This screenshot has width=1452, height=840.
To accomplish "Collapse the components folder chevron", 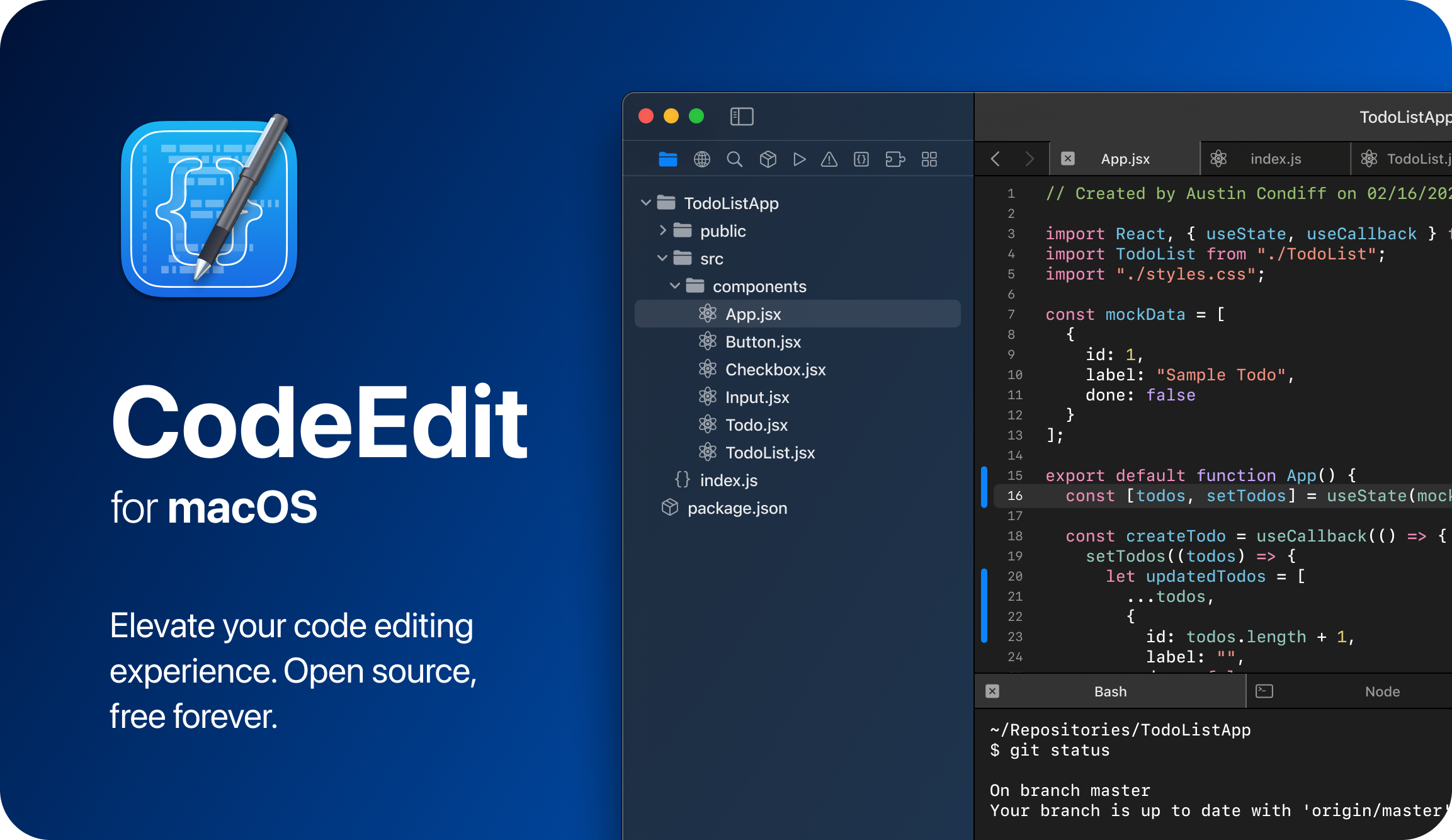I will coord(675,286).
